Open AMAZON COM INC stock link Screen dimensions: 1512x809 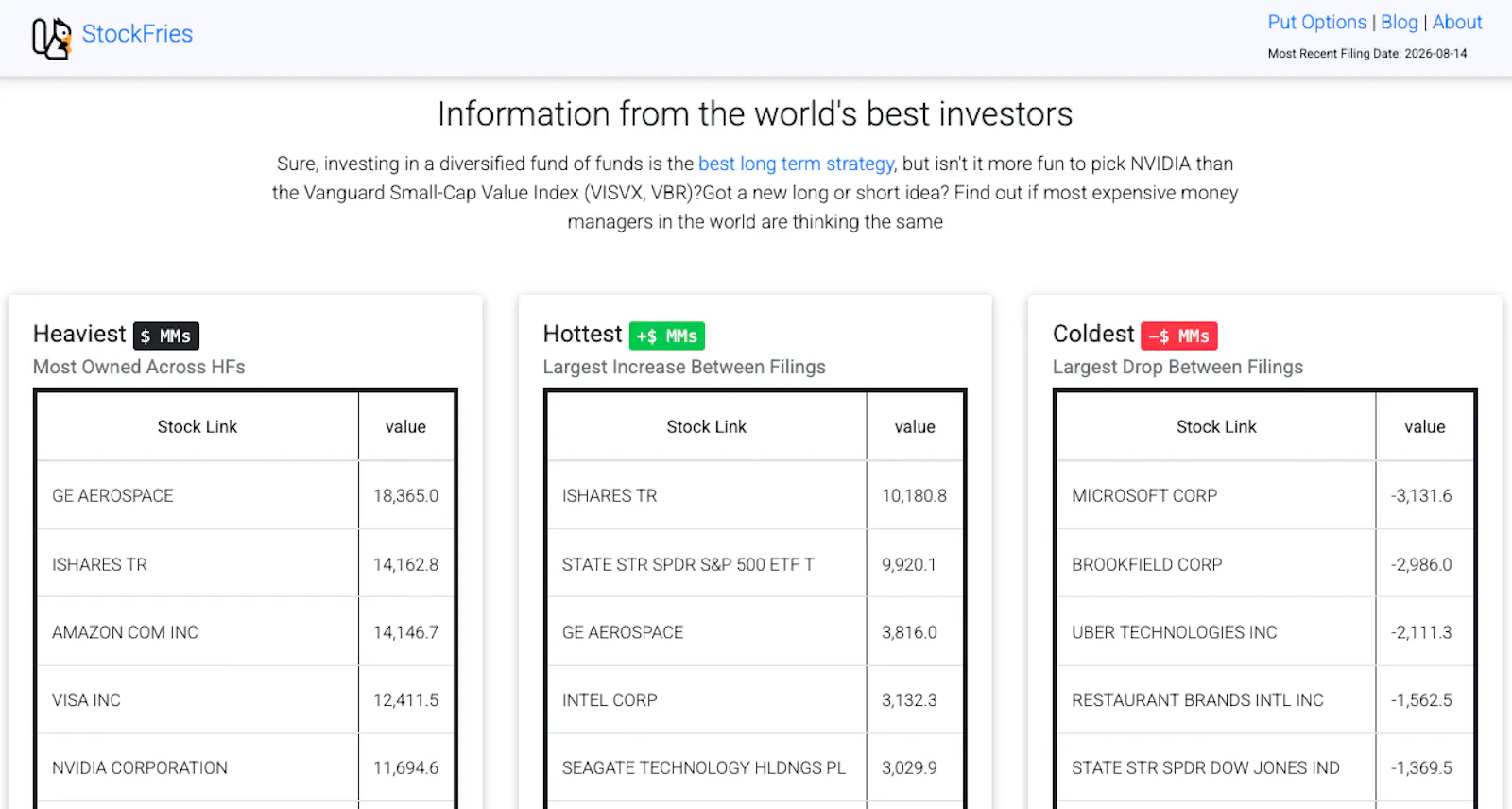125,632
